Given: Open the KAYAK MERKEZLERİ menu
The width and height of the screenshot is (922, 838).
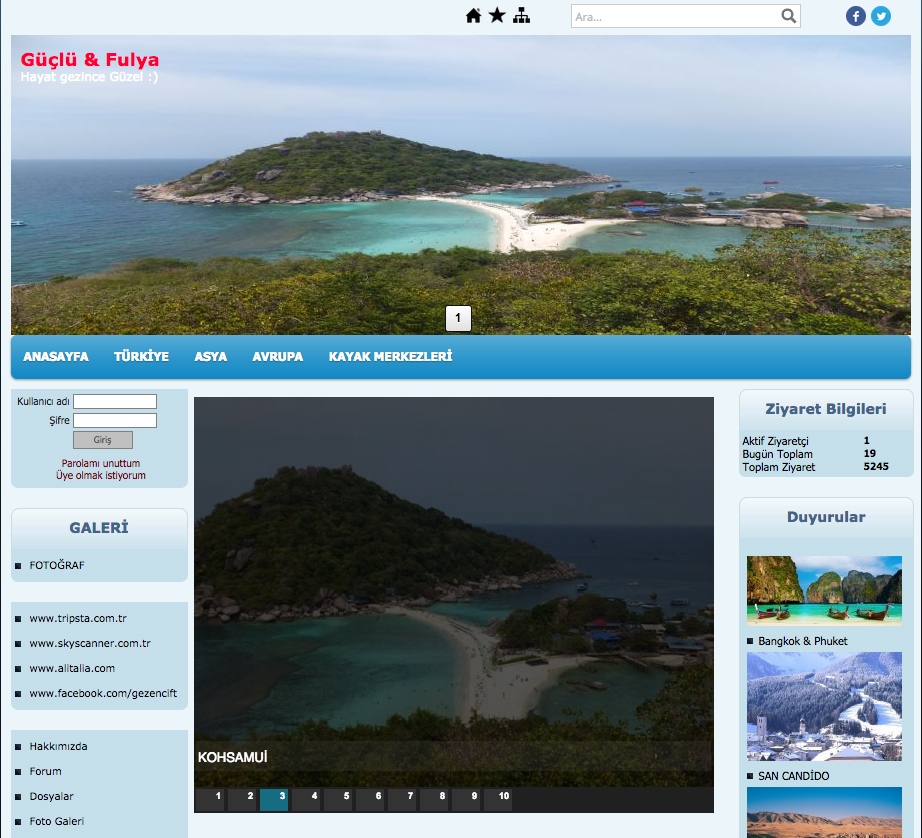Looking at the screenshot, I should [x=390, y=357].
